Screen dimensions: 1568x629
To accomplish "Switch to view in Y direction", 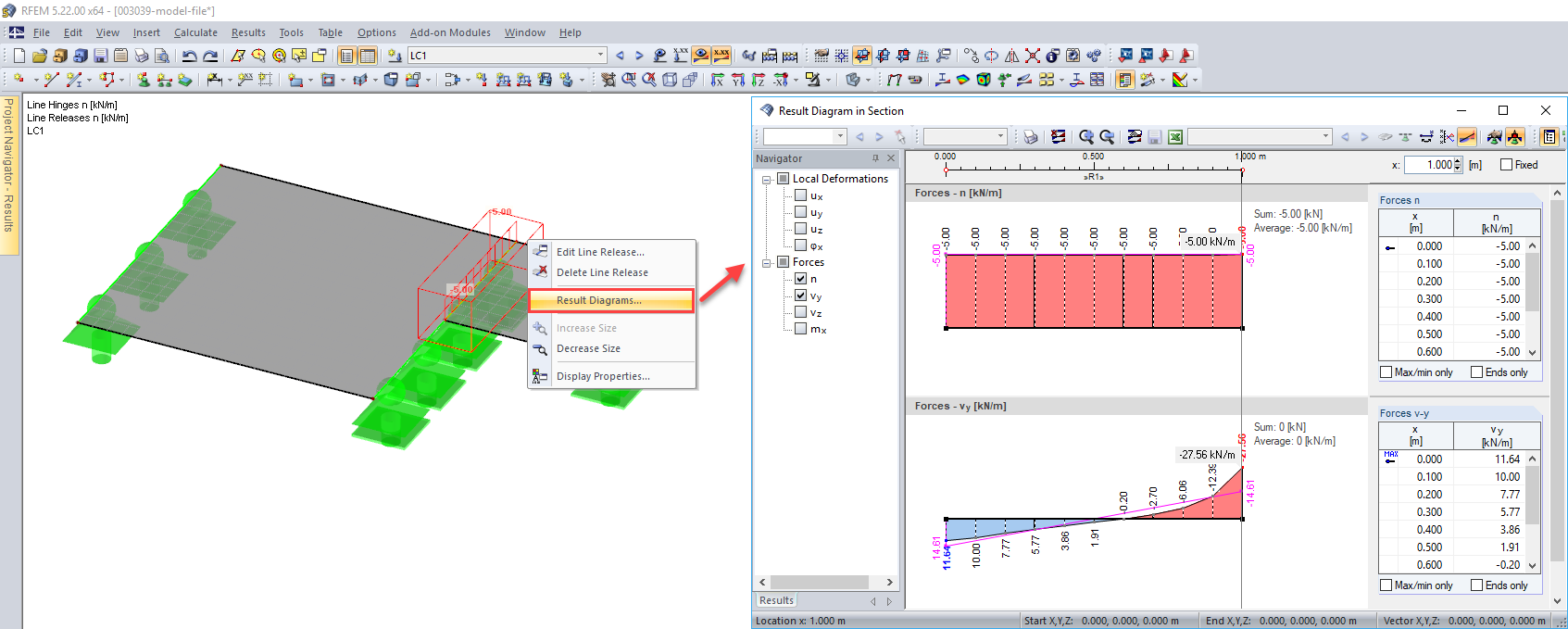I will click(x=737, y=80).
